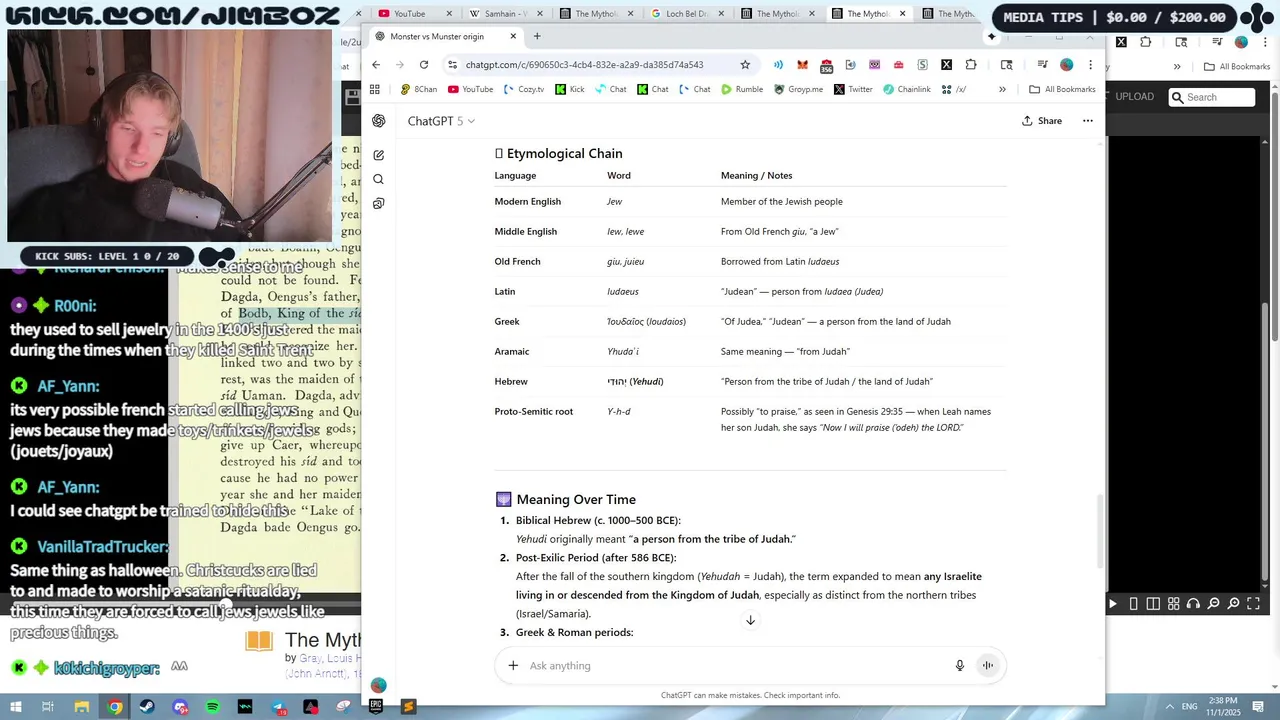Open the Kick bookmark
Image resolution: width=1280 pixels, height=720 pixels.
570,89
